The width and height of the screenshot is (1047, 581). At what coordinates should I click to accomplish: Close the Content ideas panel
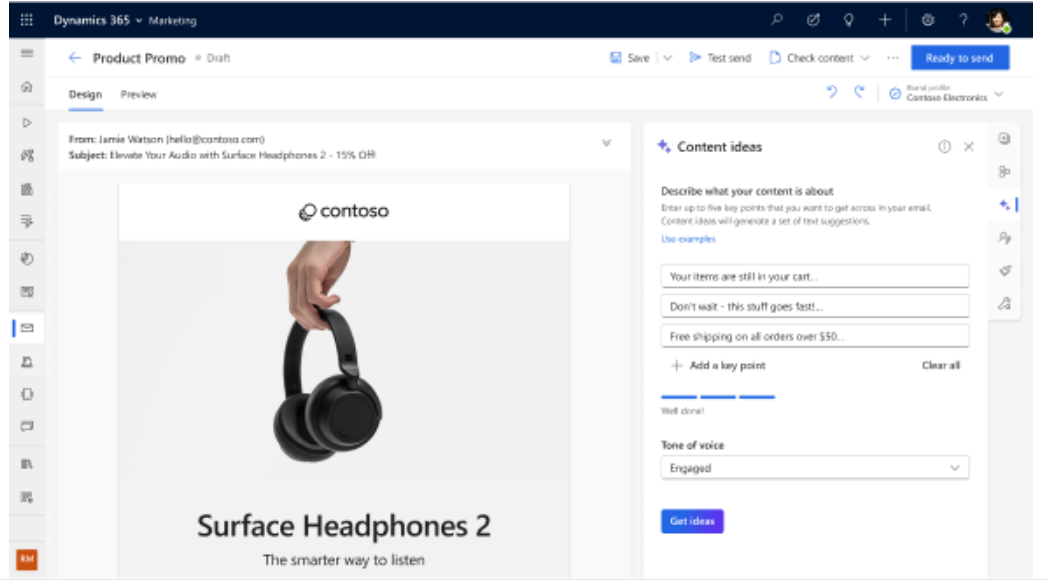(x=969, y=147)
